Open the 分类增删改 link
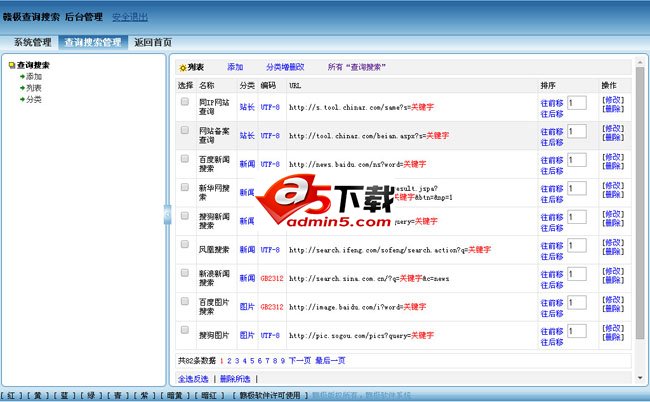This screenshot has height=402, width=650. [285, 67]
